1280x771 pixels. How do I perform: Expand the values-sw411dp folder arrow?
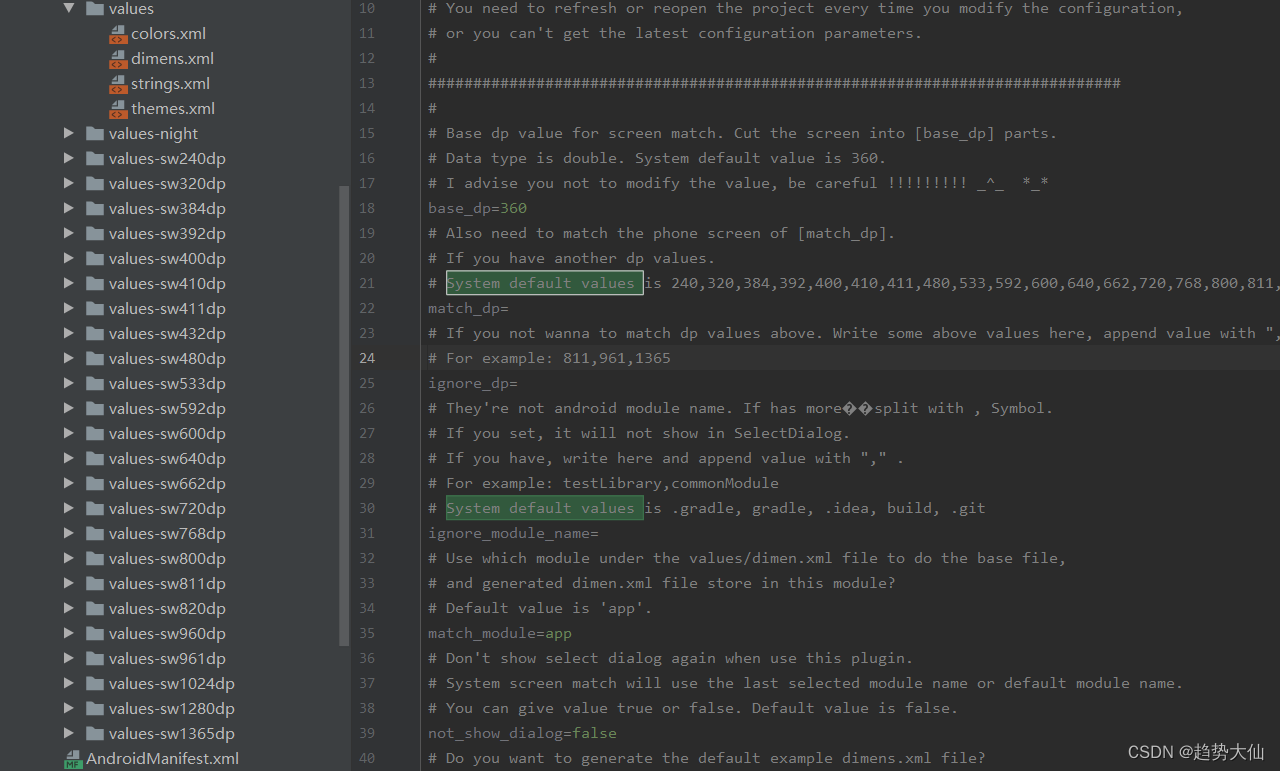point(69,308)
